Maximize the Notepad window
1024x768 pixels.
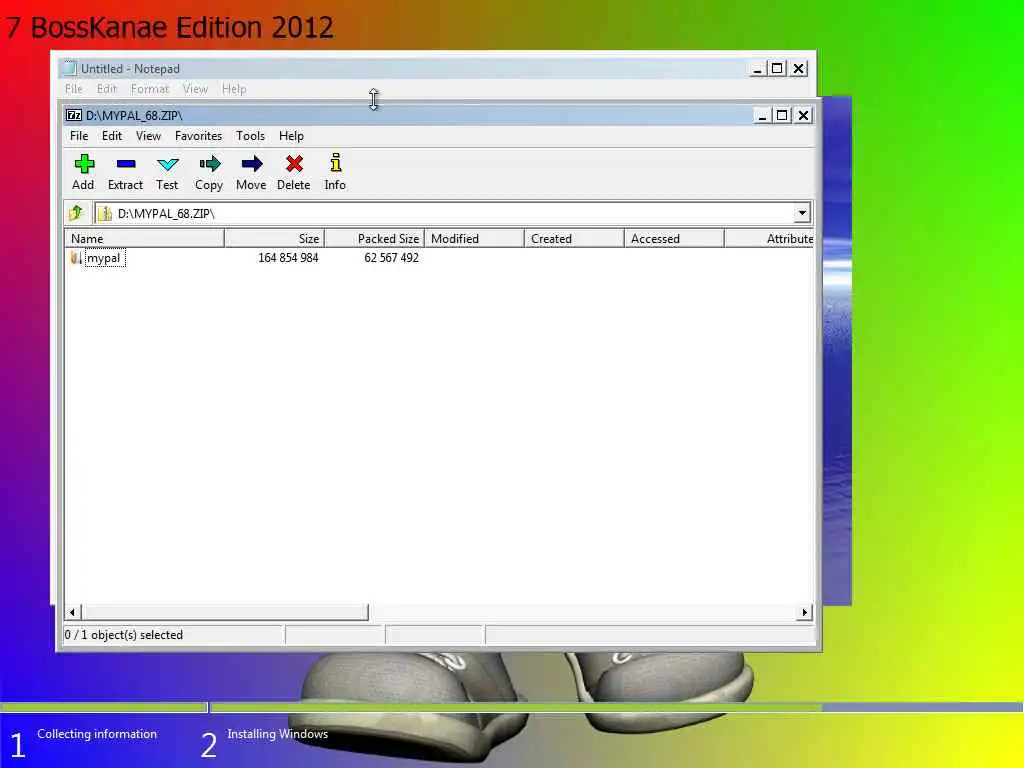coord(777,69)
